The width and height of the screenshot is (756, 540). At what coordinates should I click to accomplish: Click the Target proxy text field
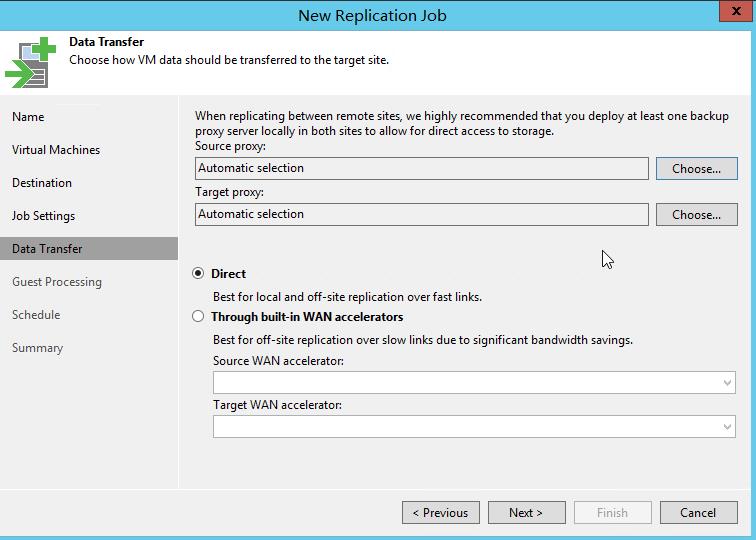(421, 214)
